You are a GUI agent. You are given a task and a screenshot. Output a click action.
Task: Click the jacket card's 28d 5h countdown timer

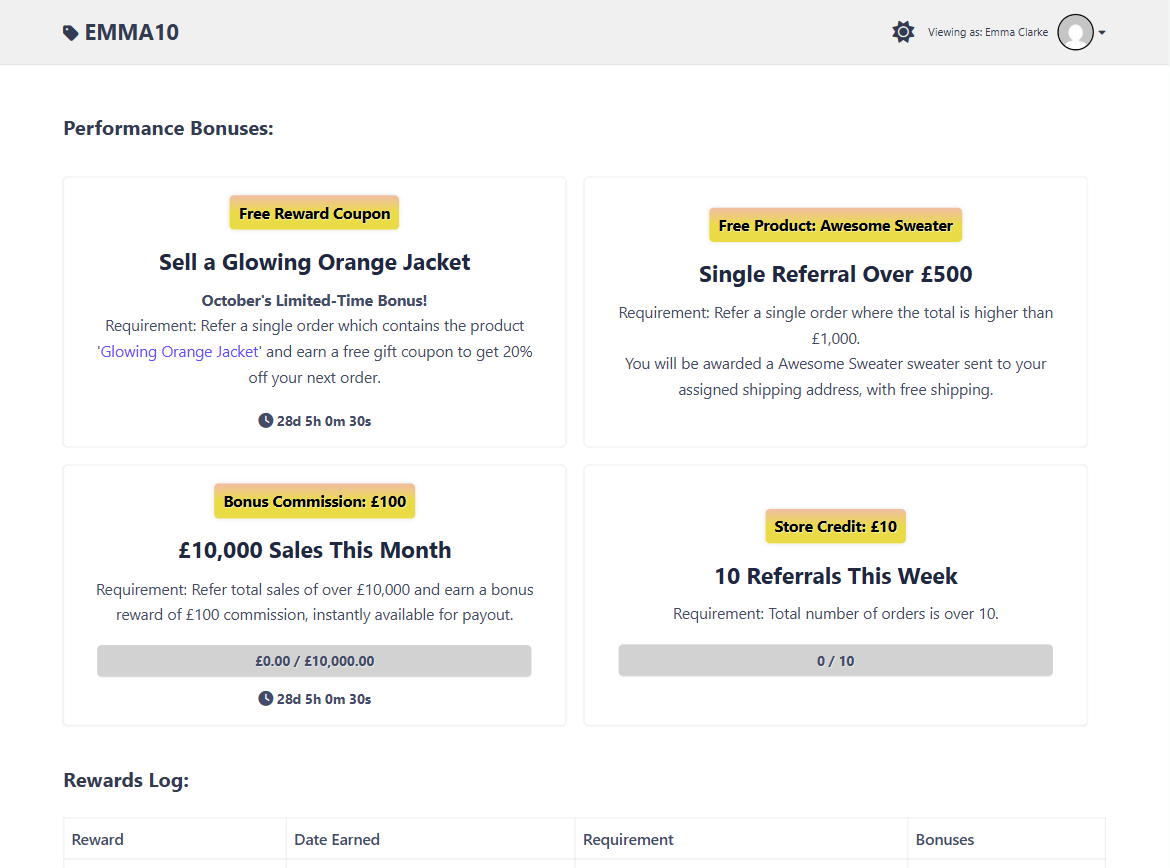(x=314, y=421)
